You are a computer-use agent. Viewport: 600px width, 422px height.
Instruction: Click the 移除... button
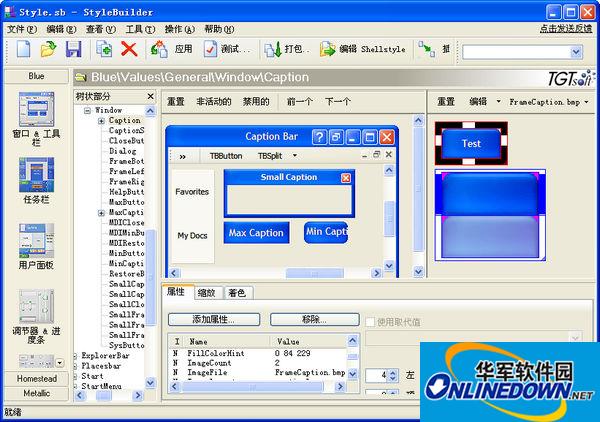click(x=315, y=319)
